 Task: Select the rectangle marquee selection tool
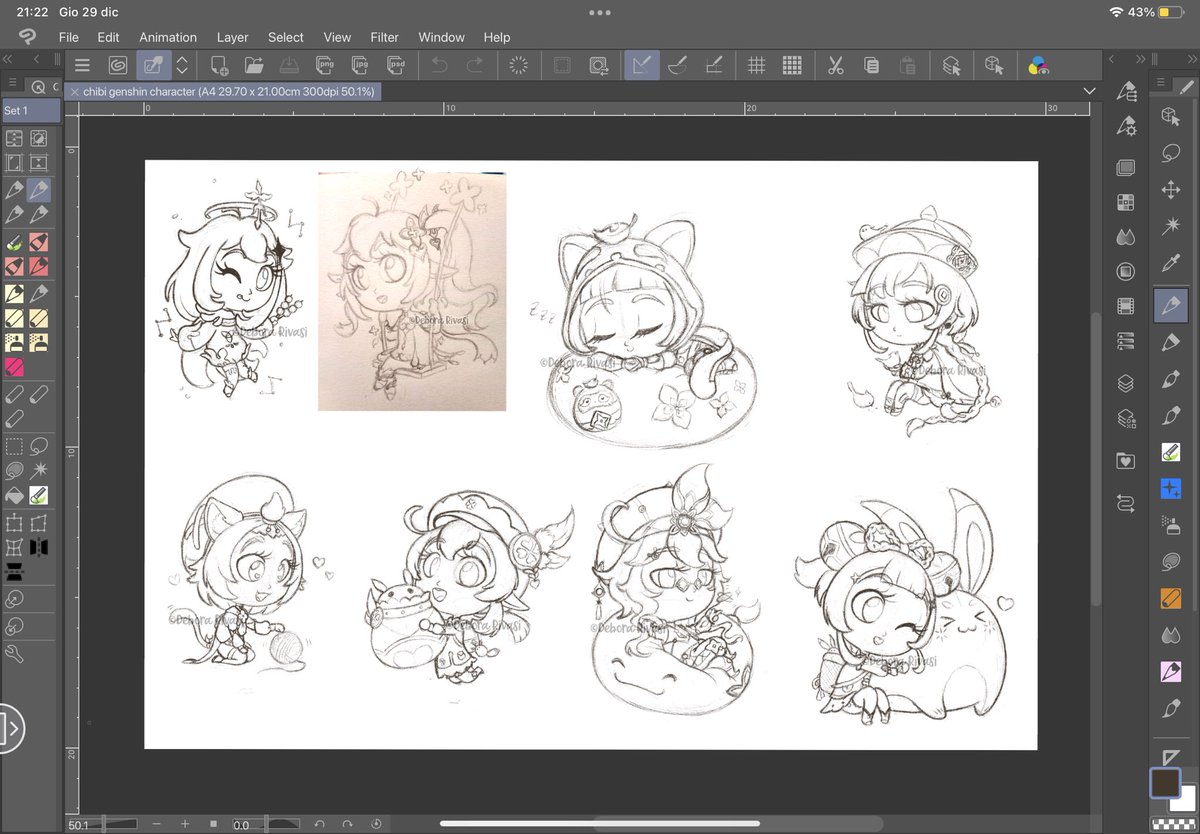(x=15, y=446)
